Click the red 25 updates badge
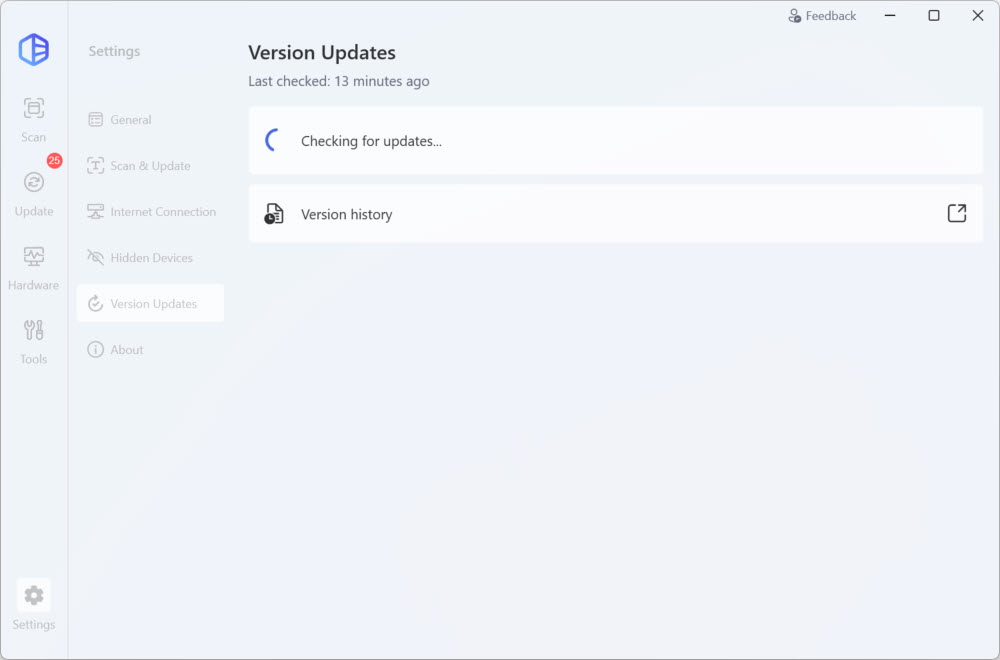The height and width of the screenshot is (660, 1000). (x=54, y=160)
